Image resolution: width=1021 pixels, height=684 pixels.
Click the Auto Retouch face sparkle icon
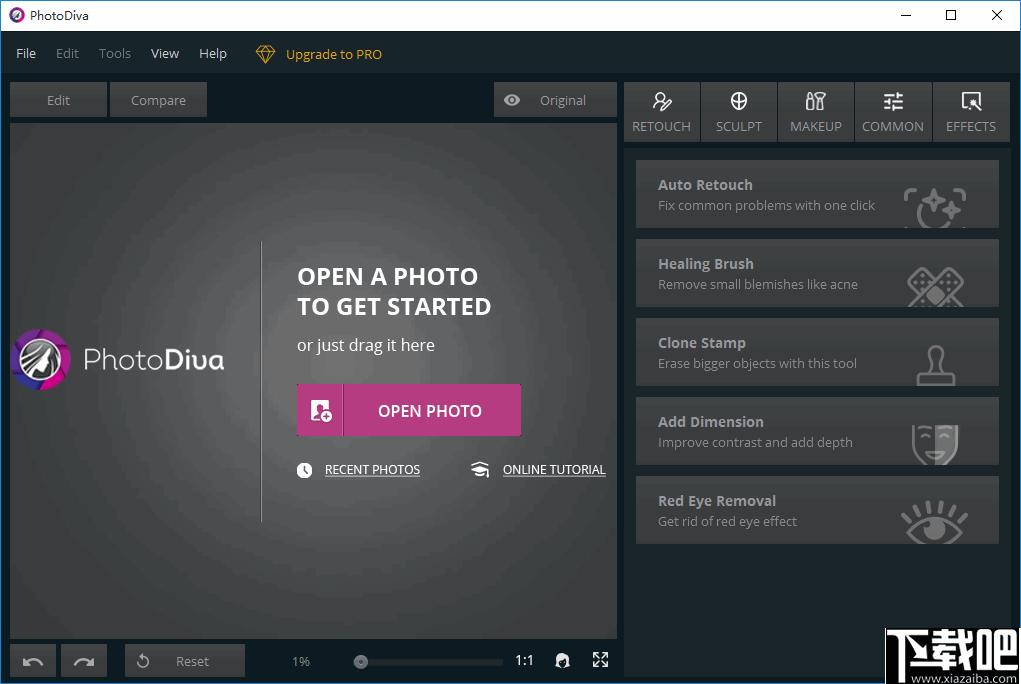tap(935, 207)
